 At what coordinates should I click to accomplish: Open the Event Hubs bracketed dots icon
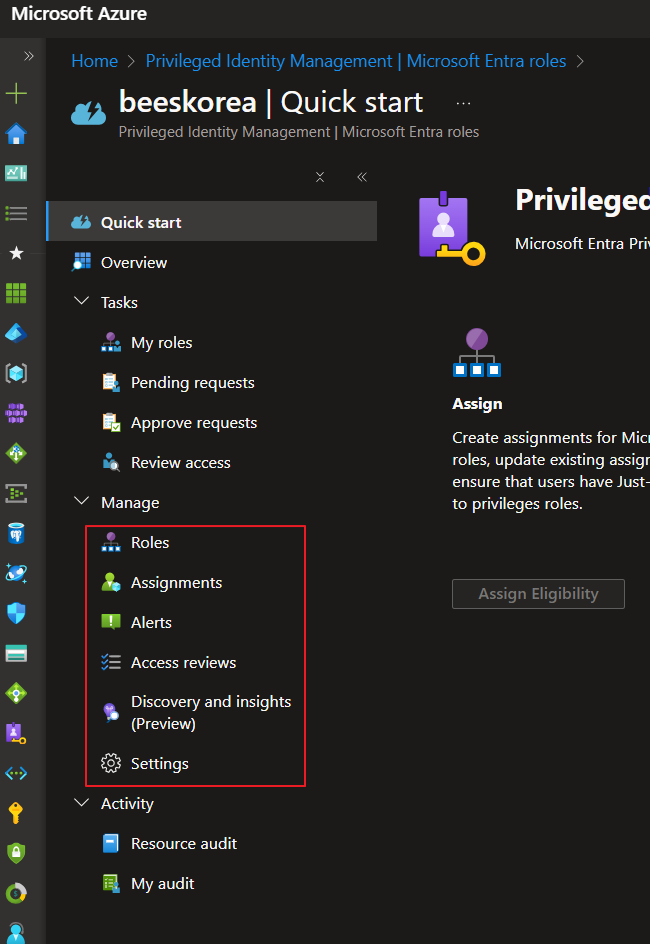click(16, 493)
